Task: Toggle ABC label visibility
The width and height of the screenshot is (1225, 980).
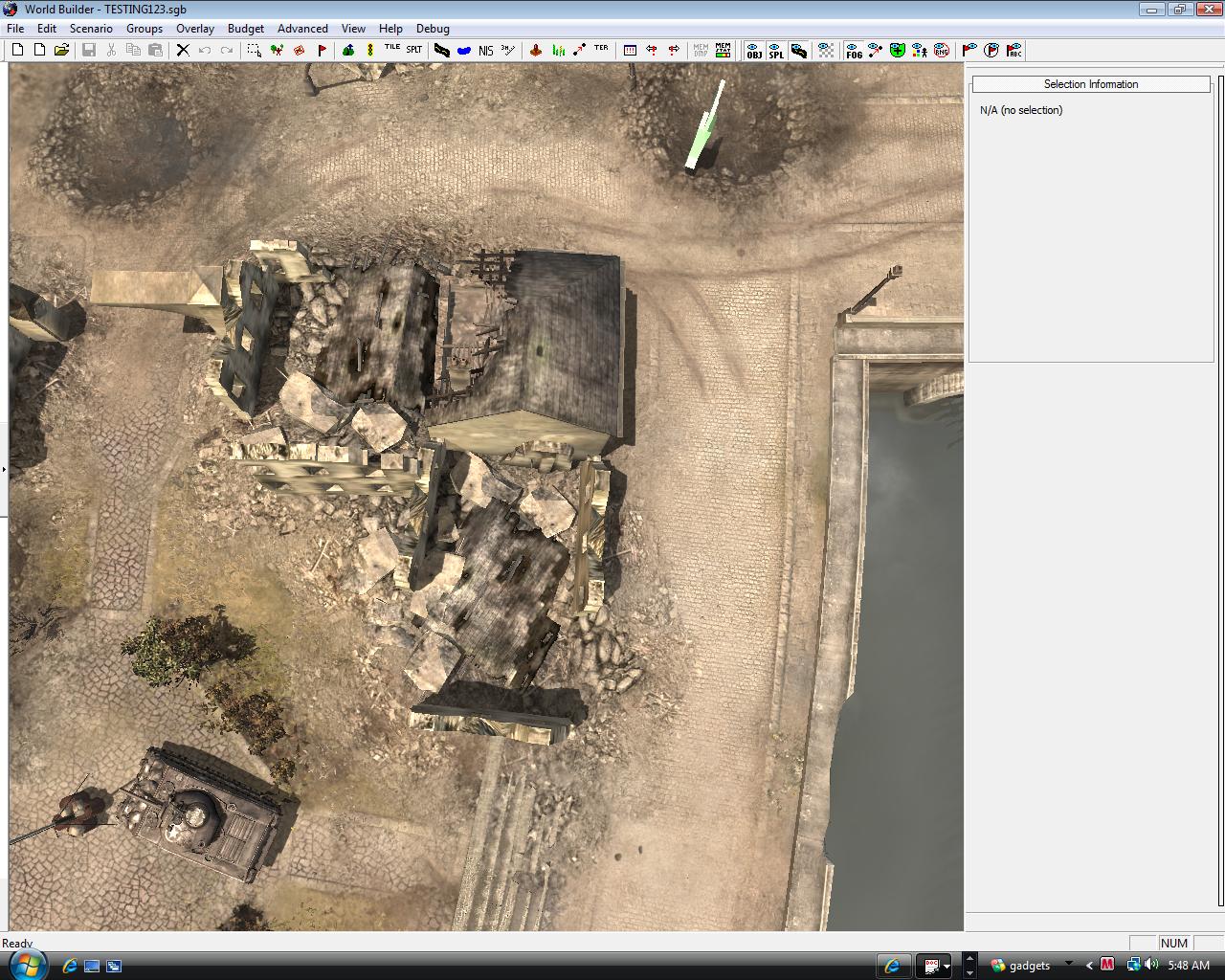Action: 1013,50
